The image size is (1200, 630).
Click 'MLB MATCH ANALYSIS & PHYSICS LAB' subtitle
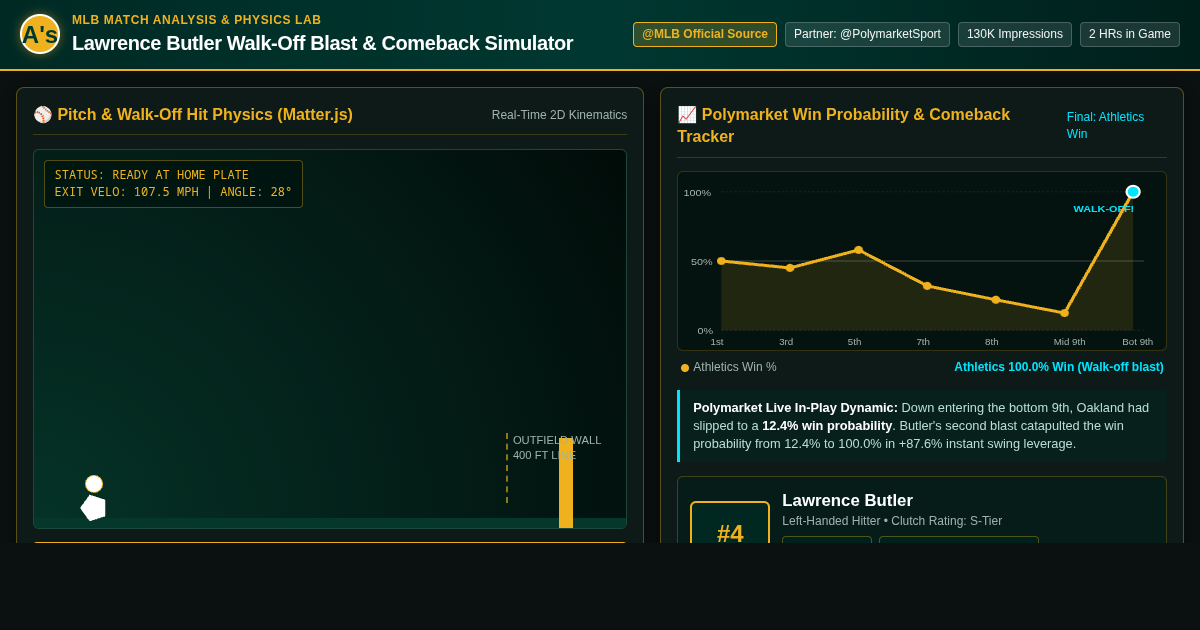point(197,20)
